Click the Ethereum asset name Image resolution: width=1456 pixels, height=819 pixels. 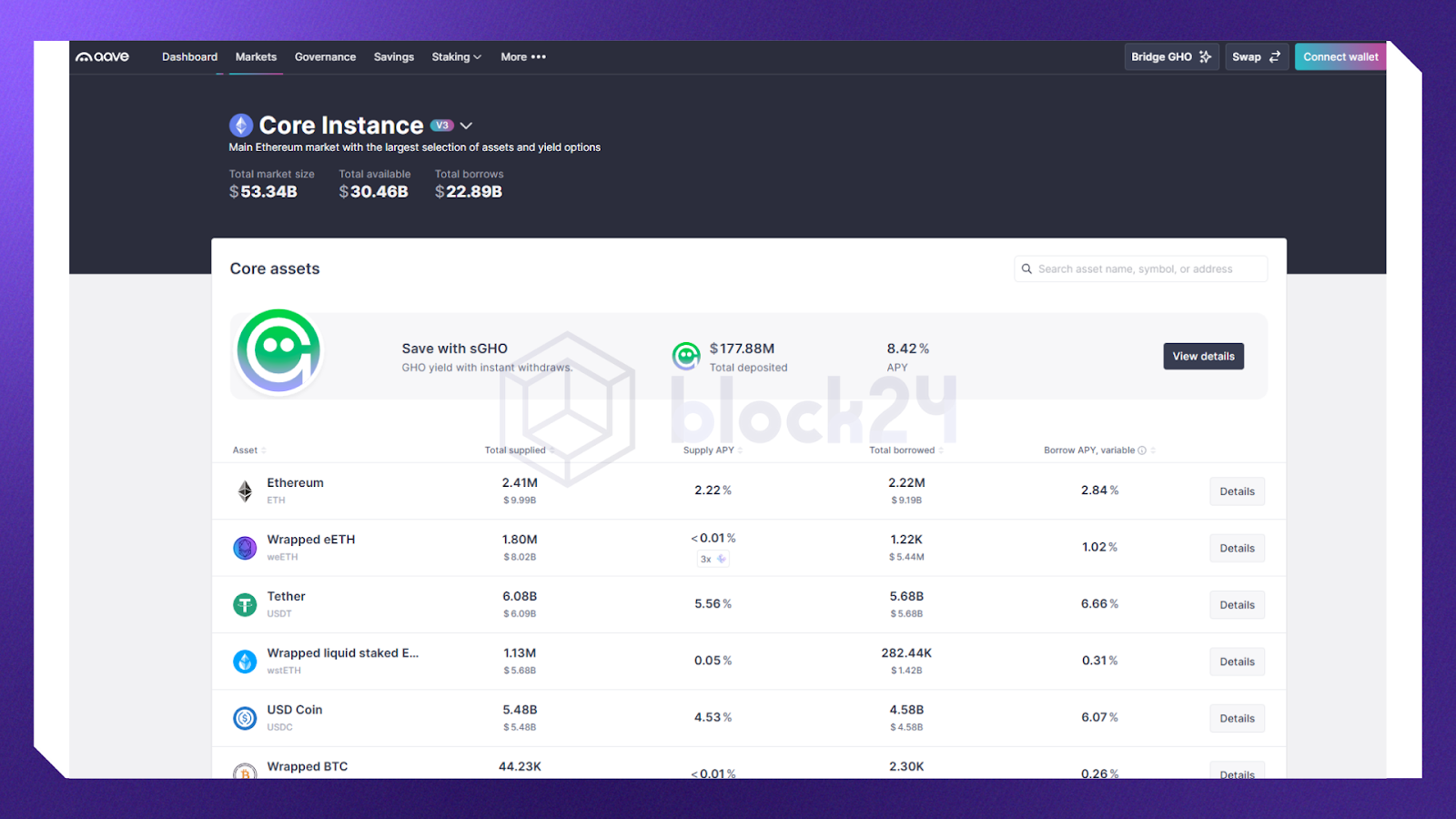tap(295, 483)
